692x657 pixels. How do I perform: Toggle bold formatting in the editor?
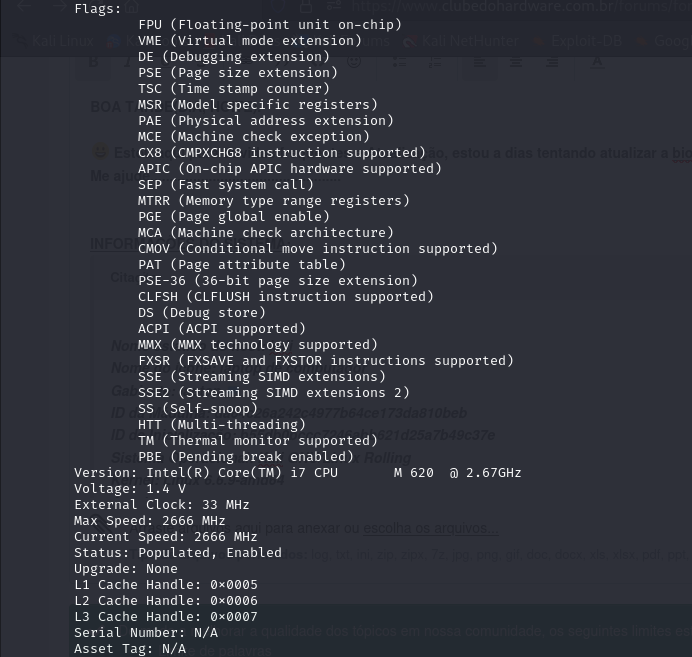point(94,62)
